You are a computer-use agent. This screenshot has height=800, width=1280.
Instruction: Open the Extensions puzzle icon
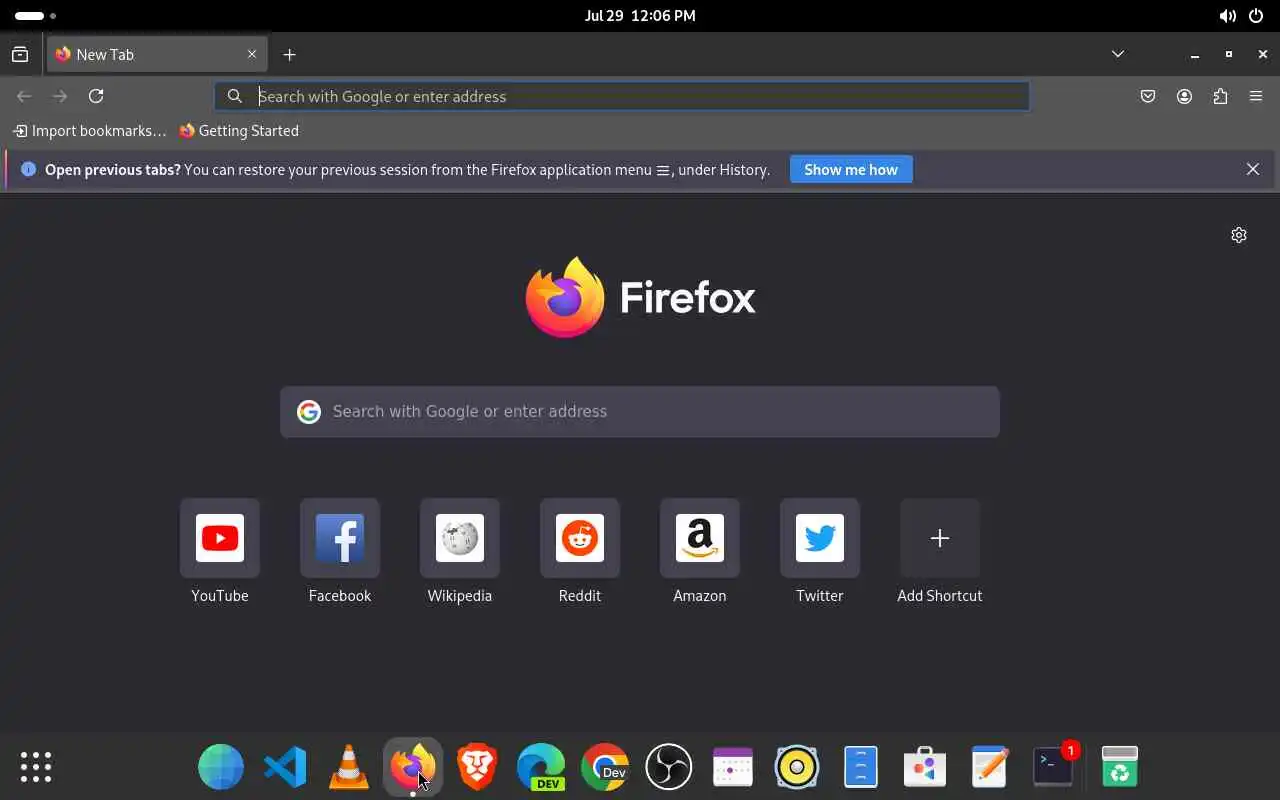click(1220, 96)
